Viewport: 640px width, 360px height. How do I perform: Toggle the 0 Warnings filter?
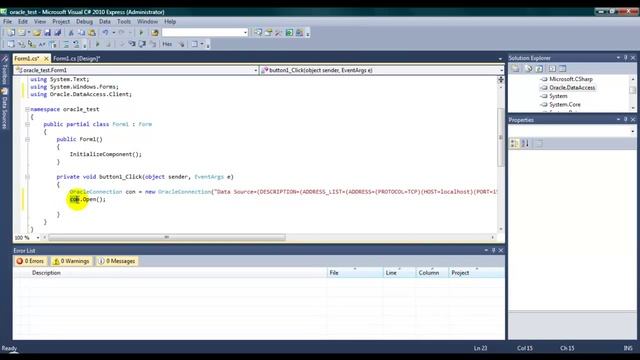pyautogui.click(x=71, y=261)
